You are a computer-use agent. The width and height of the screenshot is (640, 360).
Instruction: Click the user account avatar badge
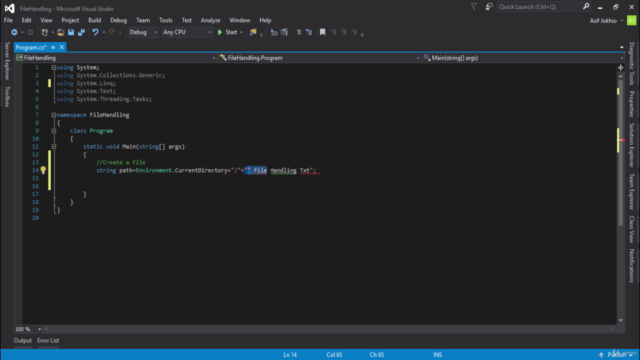(631, 20)
